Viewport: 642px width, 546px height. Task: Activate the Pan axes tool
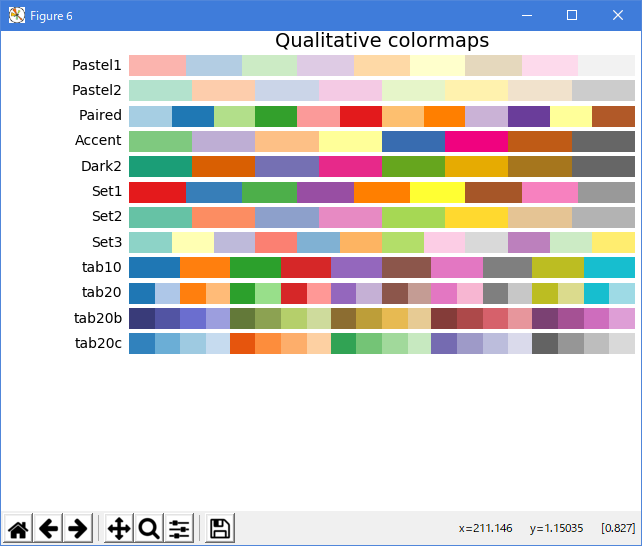119,528
